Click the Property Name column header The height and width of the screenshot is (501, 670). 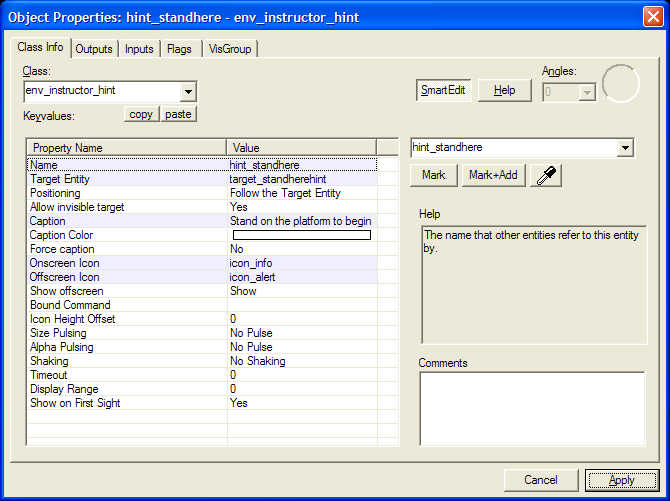(126, 148)
